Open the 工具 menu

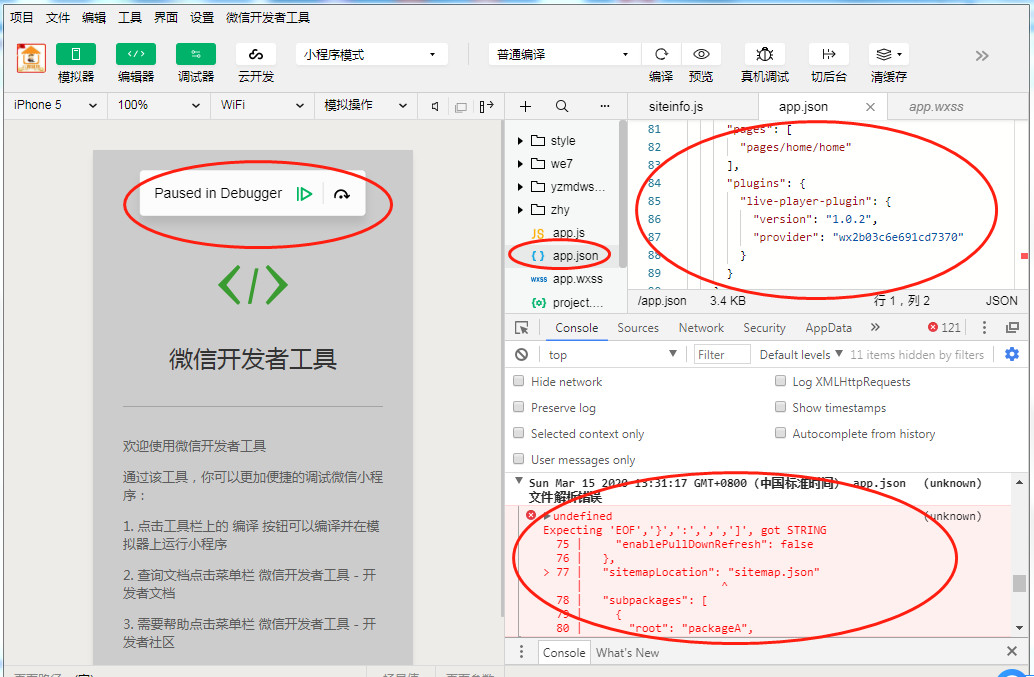tap(130, 17)
